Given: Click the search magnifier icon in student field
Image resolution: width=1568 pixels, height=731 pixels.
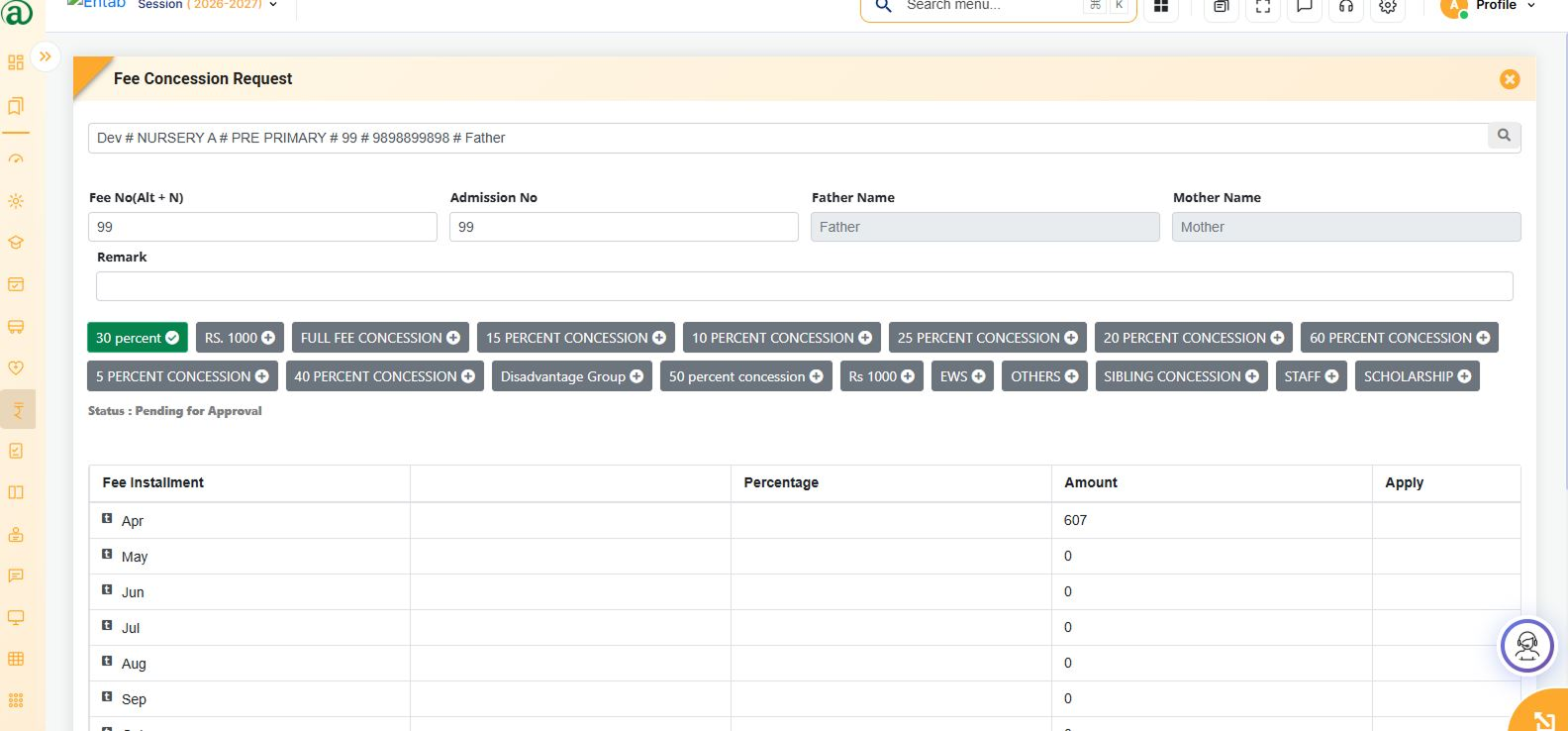Looking at the screenshot, I should tap(1504, 136).
